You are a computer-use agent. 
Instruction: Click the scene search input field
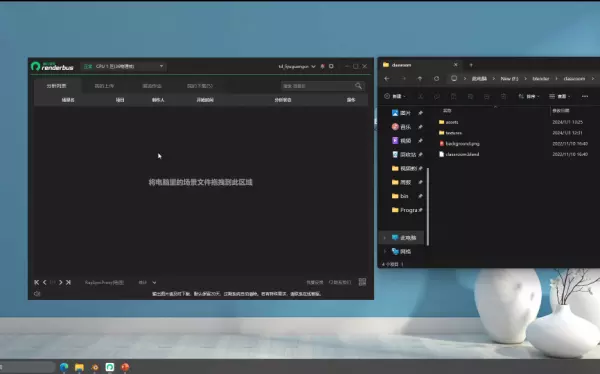point(317,86)
